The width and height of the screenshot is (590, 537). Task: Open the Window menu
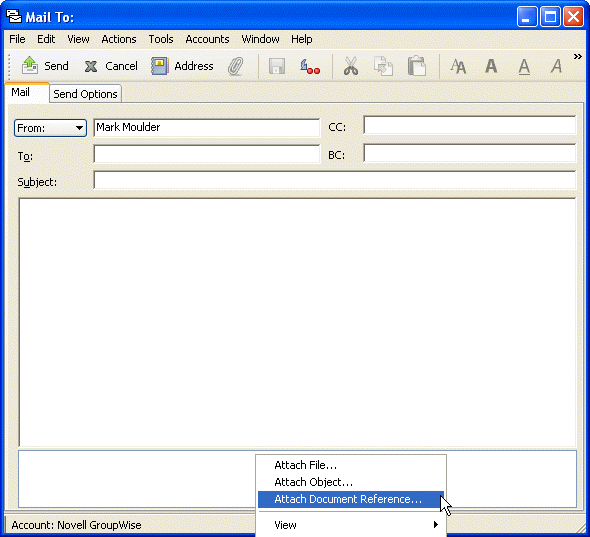tap(260, 39)
